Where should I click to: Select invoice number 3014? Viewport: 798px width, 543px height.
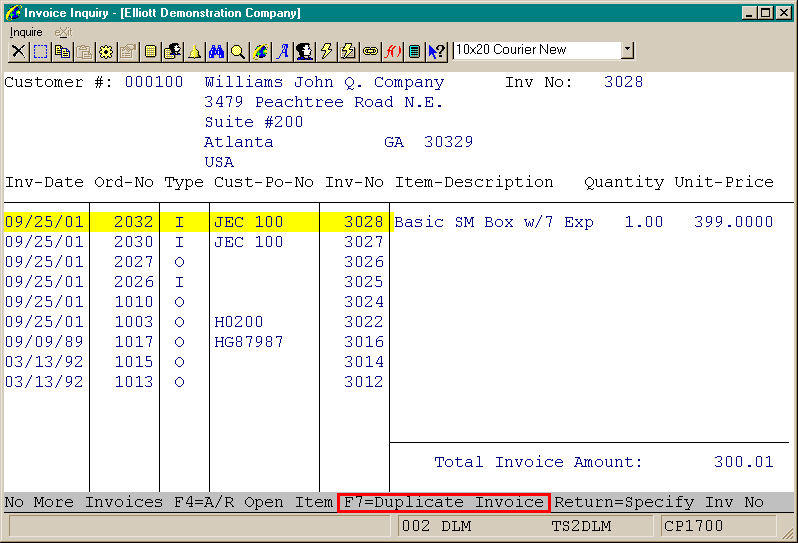(363, 361)
